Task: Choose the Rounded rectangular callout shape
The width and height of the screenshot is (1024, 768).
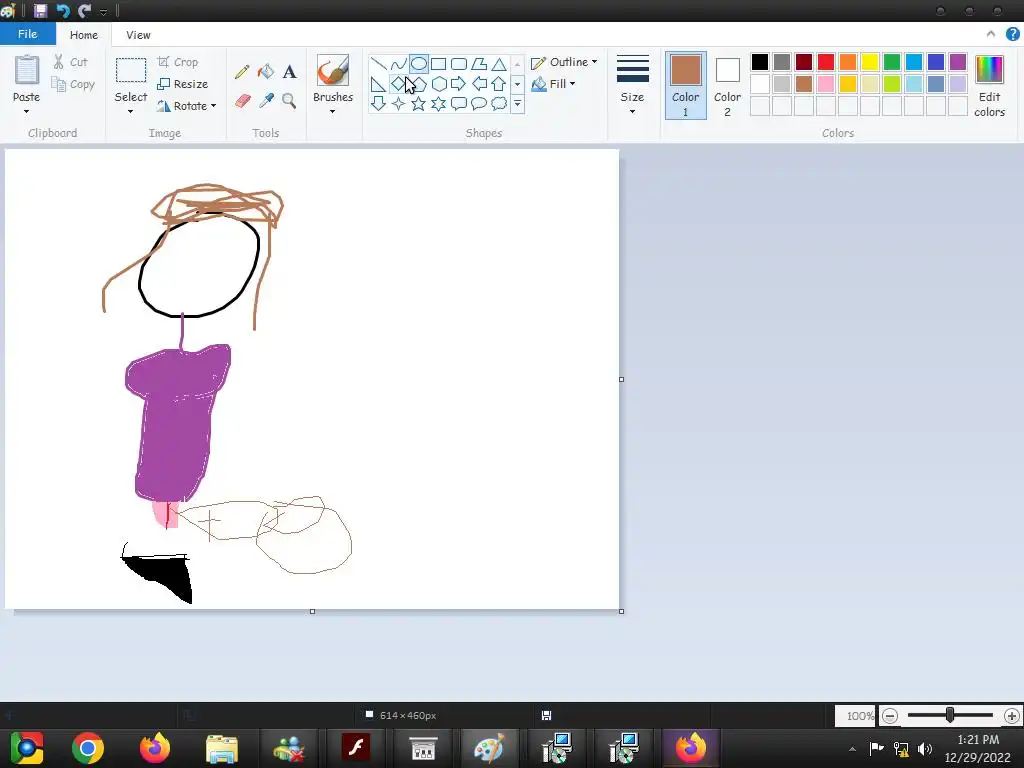Action: [459, 103]
